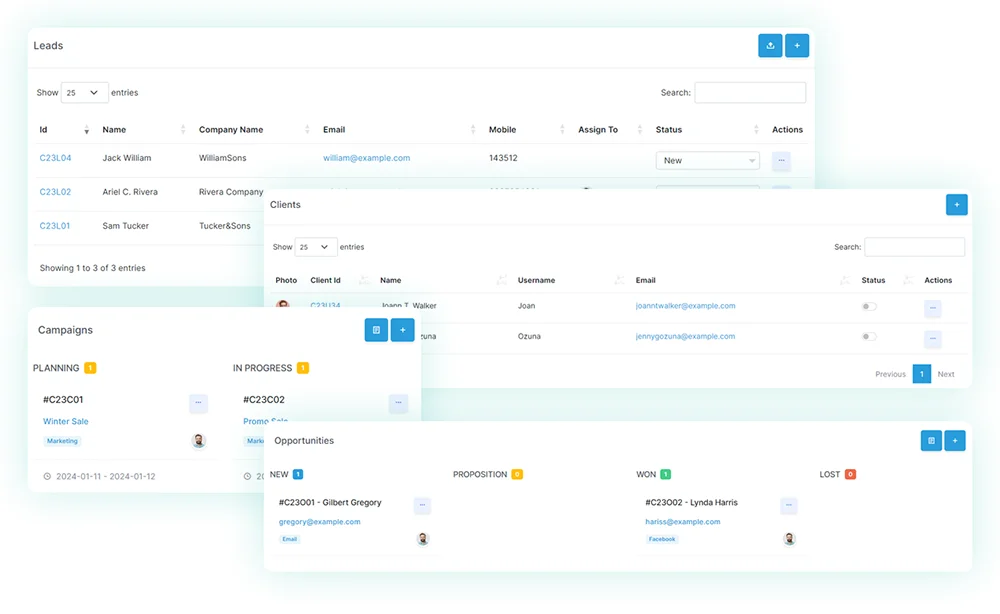The height and width of the screenshot is (614, 1000).
Task: Add a new client with plus icon
Action: 956,205
